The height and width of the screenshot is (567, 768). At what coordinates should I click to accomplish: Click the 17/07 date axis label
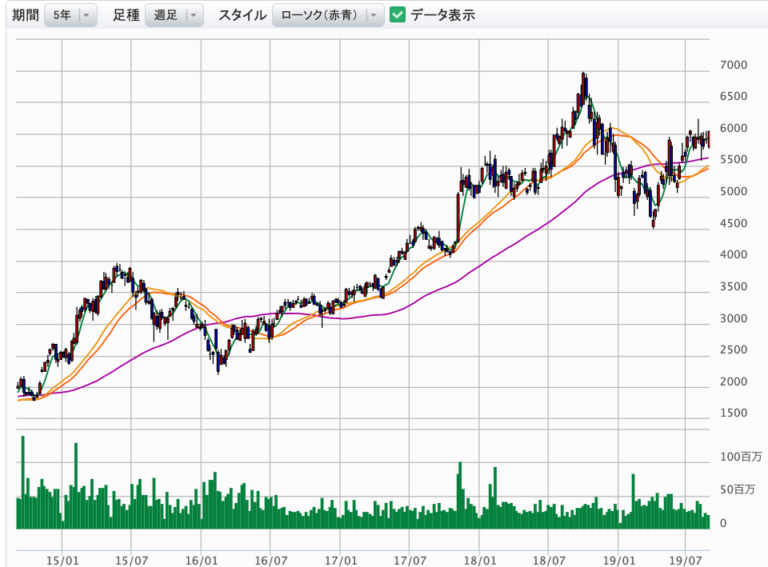point(409,560)
